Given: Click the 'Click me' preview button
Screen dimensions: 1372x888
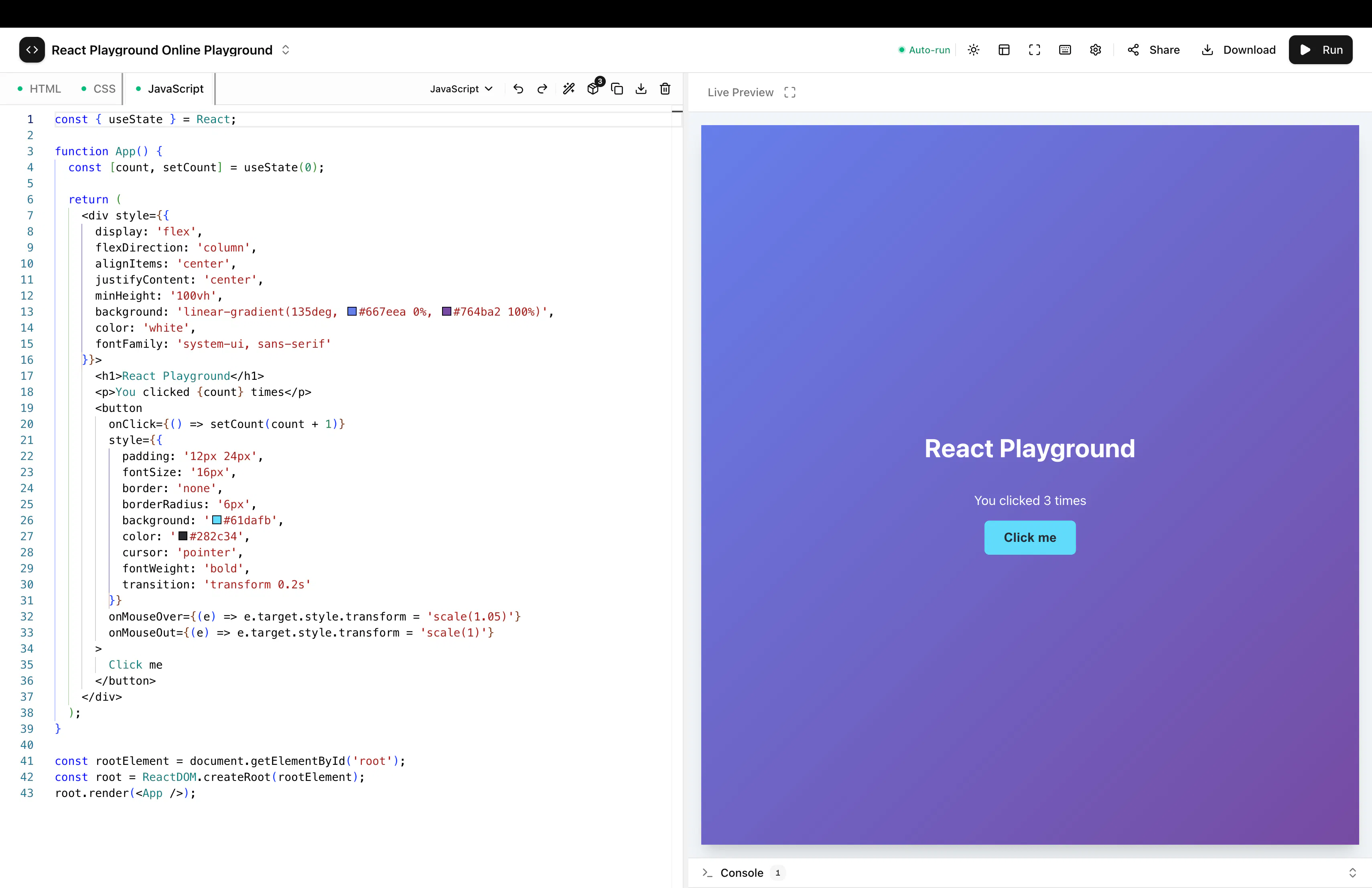Looking at the screenshot, I should [1030, 537].
